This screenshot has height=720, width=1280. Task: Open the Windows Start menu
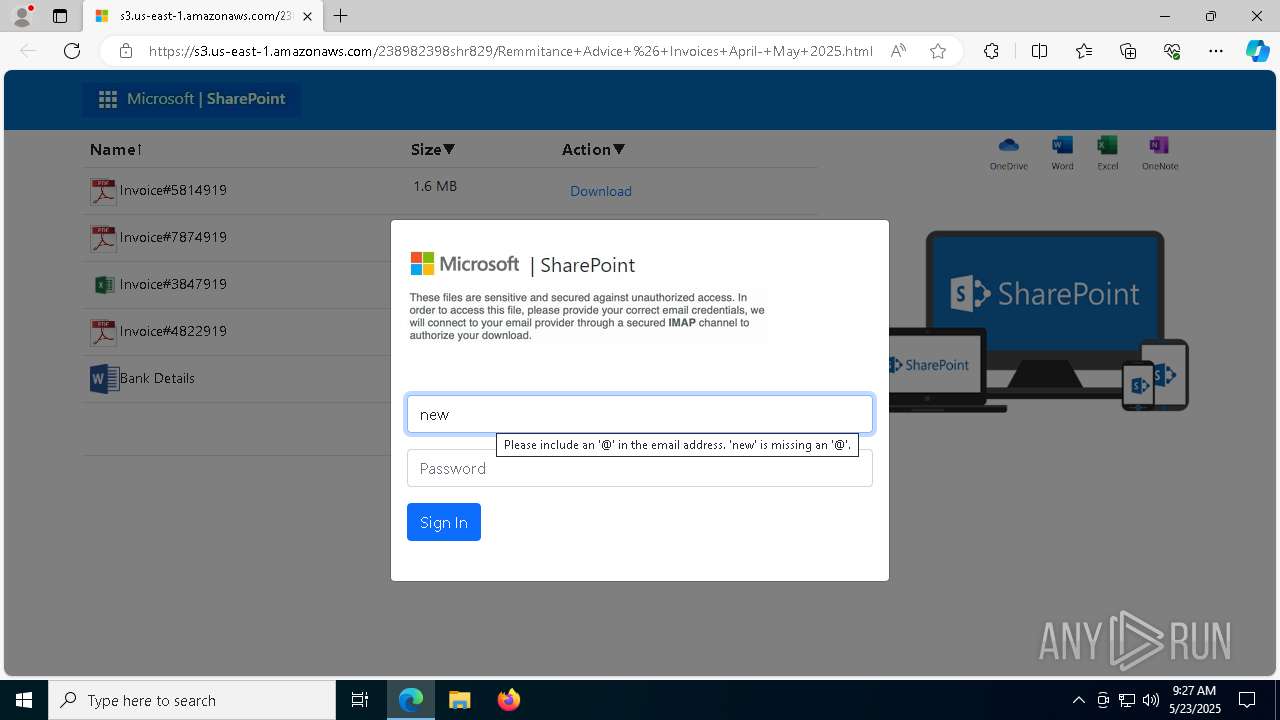[24, 700]
